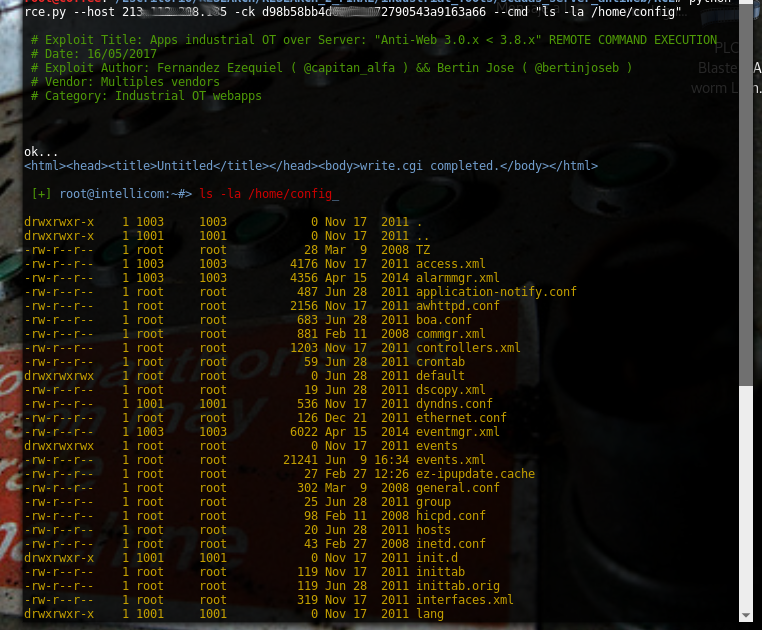Click the size 6022 of eventmgr.xml

(x=304, y=432)
